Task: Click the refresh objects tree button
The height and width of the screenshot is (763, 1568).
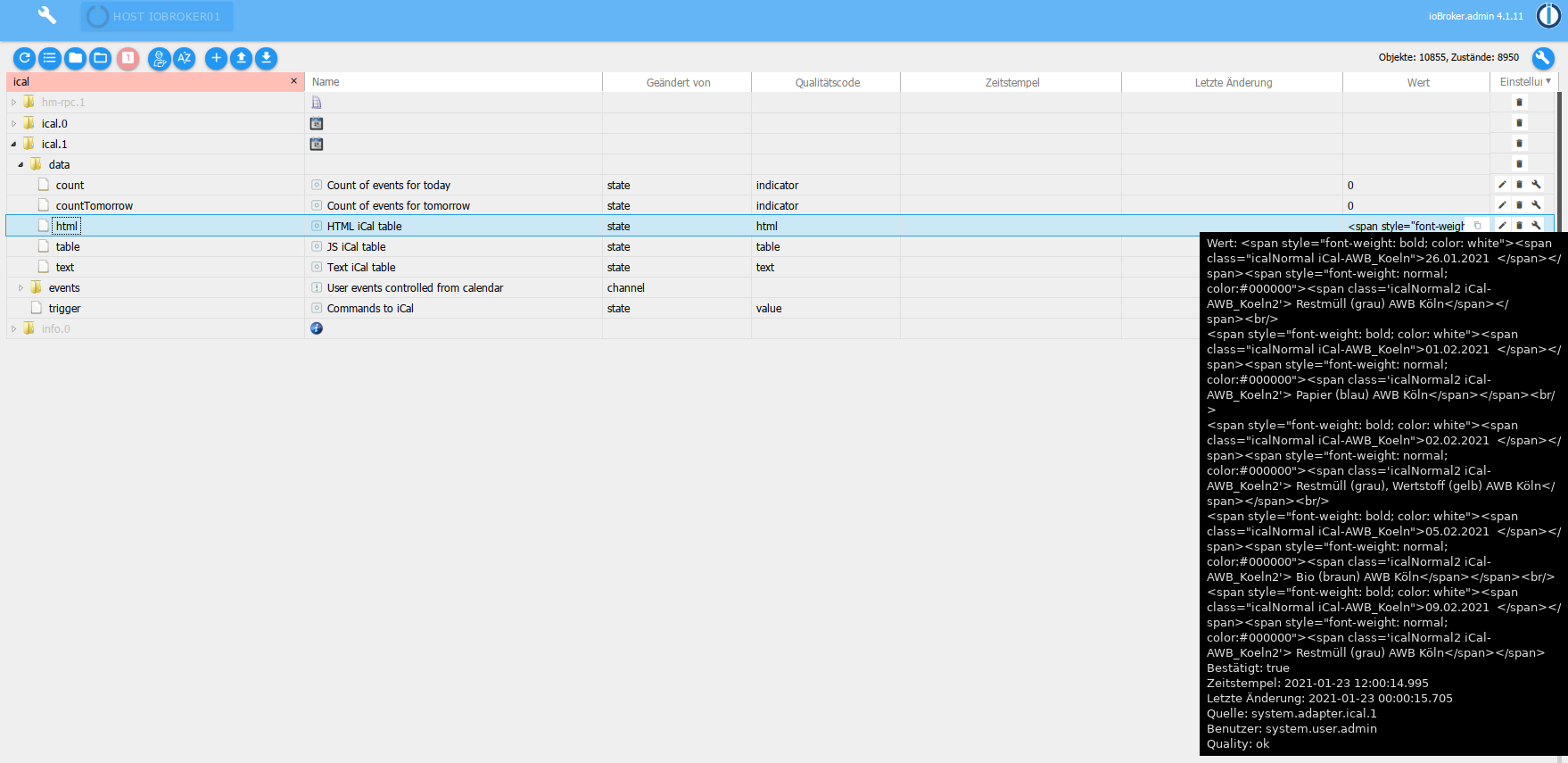Action: point(25,58)
